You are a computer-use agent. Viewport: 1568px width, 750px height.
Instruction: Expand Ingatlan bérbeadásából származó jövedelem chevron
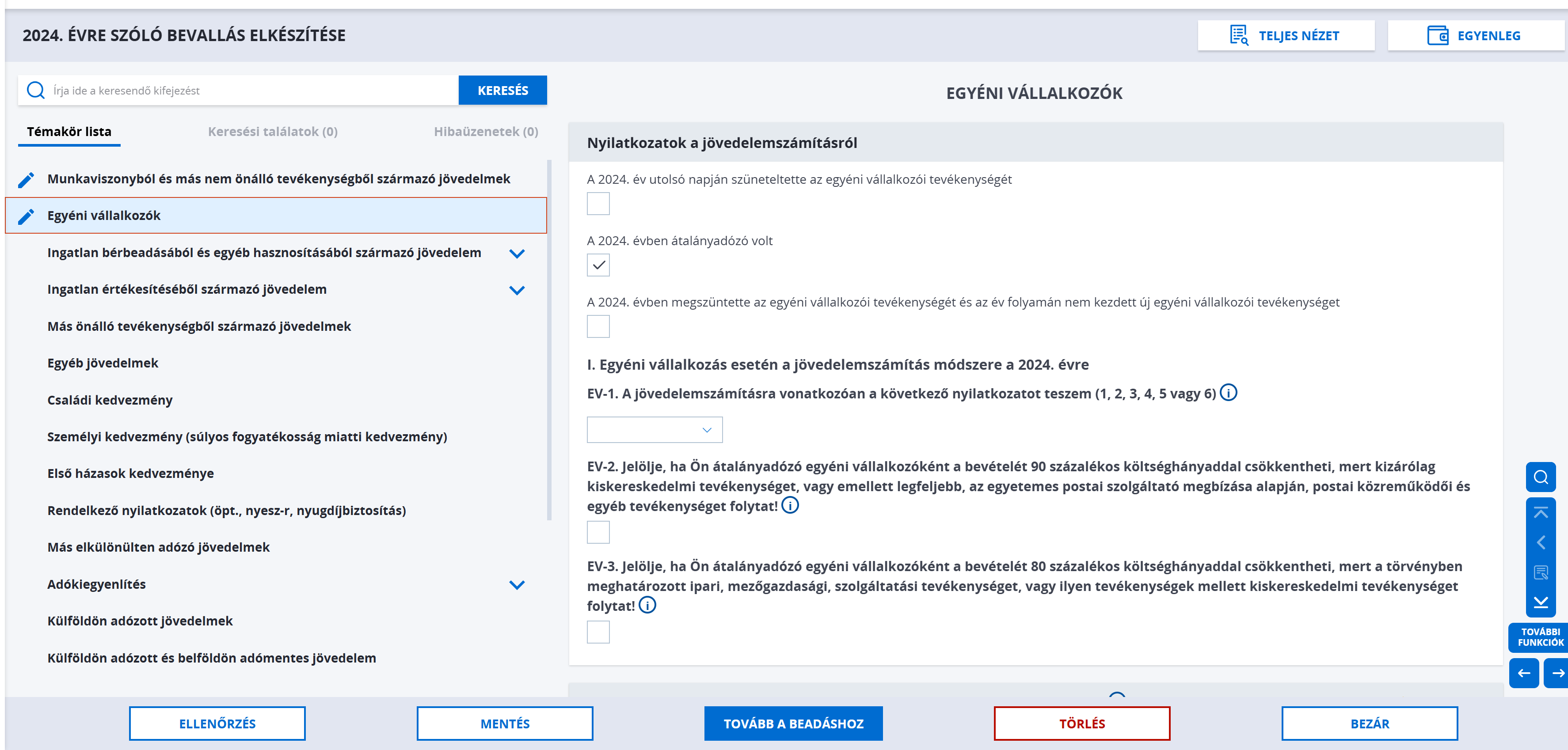pos(517,254)
